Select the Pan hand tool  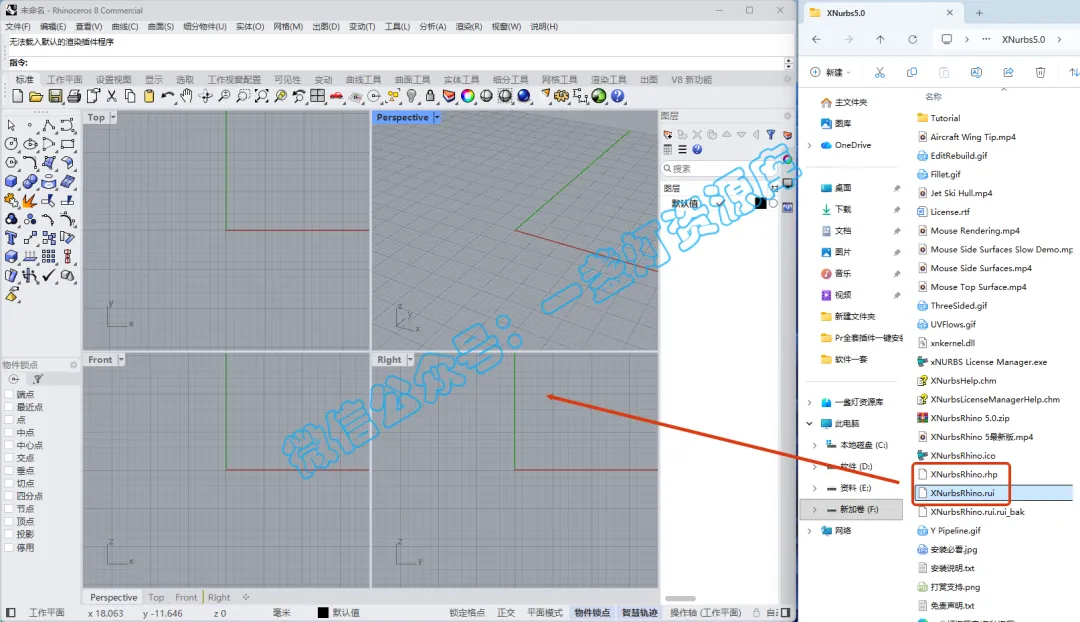point(186,96)
